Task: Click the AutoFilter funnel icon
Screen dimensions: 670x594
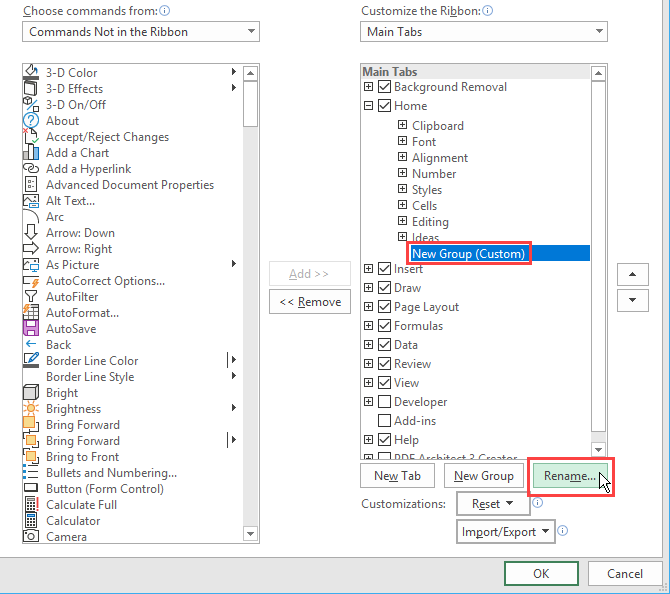Action: click(x=30, y=297)
